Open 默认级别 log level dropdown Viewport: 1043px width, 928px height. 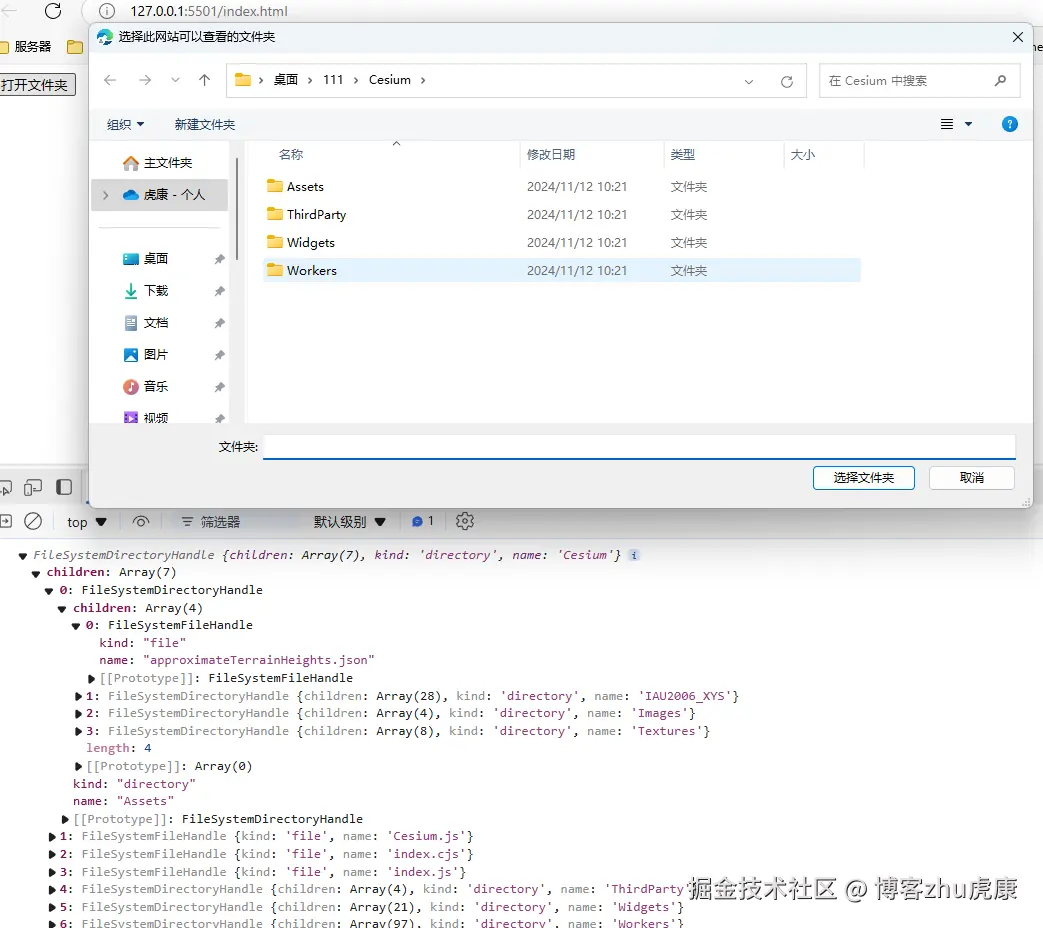click(349, 522)
